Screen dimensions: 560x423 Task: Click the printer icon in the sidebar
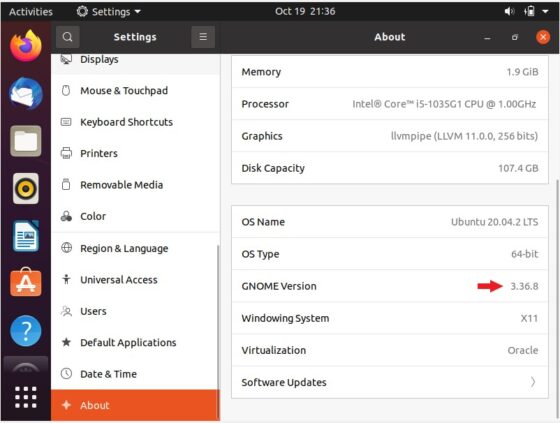(x=66, y=153)
